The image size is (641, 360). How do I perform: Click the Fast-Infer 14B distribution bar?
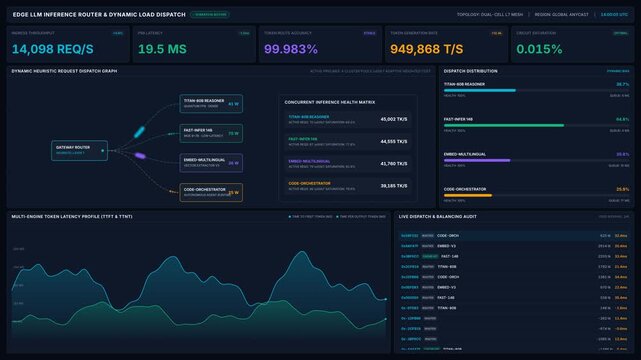coord(536,125)
